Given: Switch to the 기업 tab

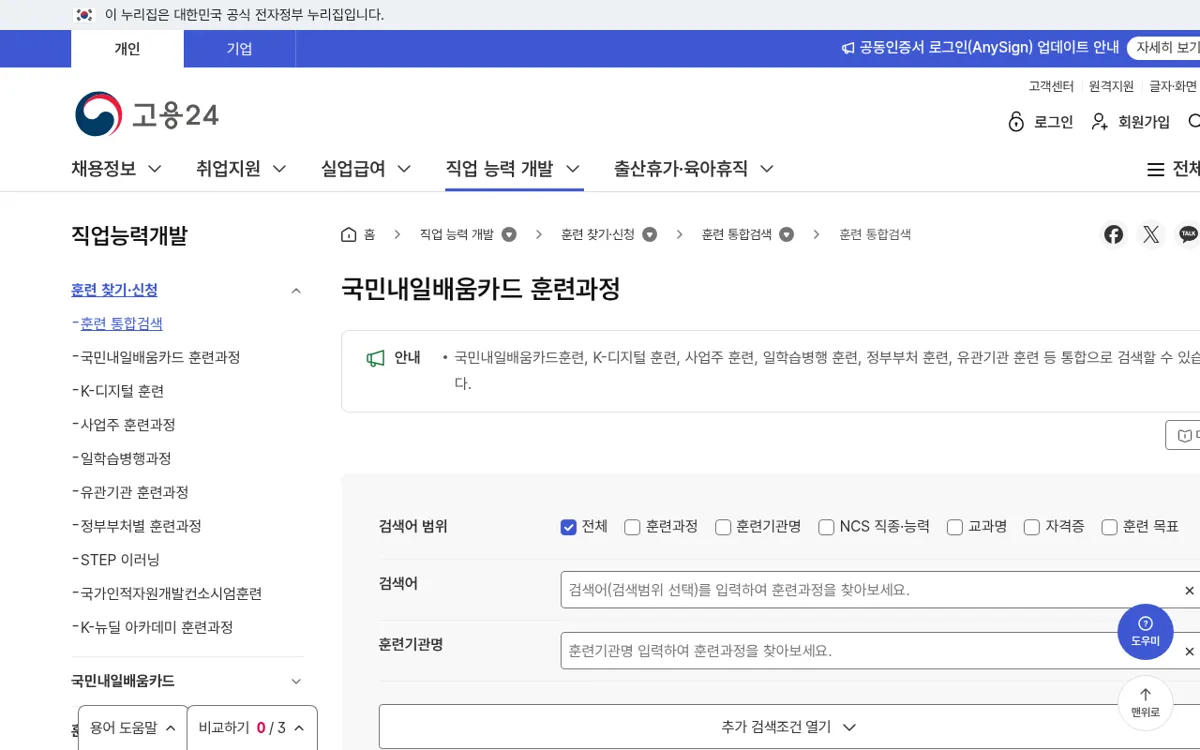Looking at the screenshot, I should [240, 49].
